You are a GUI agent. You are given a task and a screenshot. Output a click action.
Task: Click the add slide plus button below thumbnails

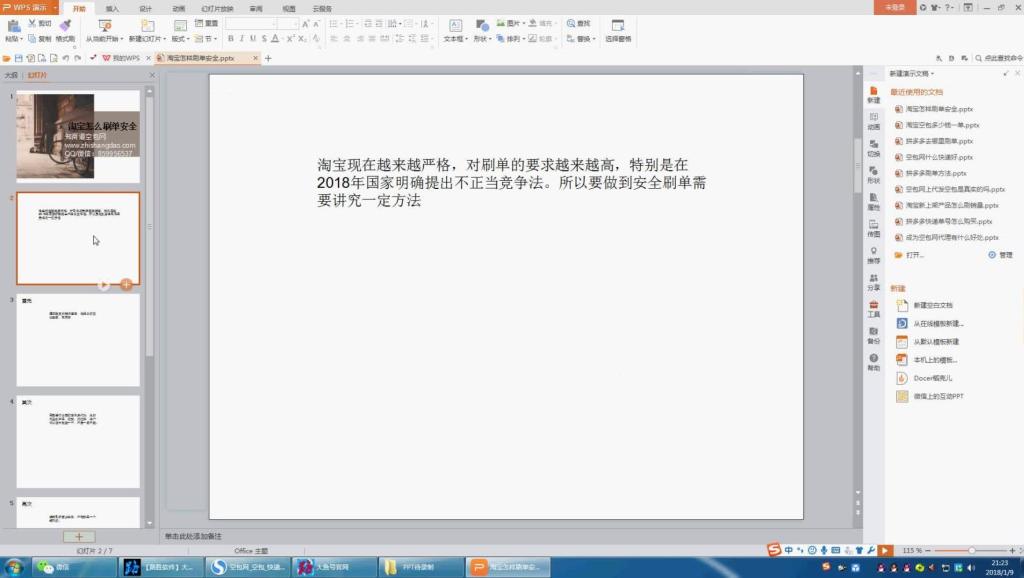tap(79, 537)
